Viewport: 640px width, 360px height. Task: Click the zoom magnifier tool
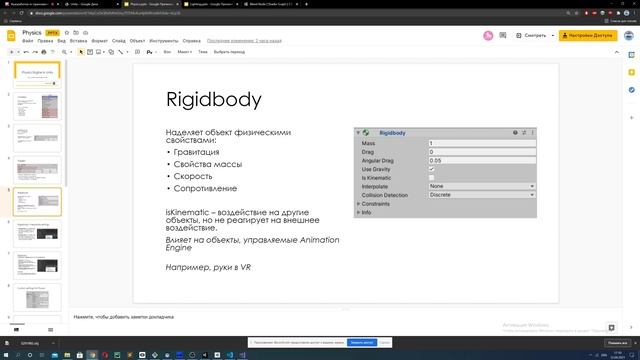coord(64,52)
